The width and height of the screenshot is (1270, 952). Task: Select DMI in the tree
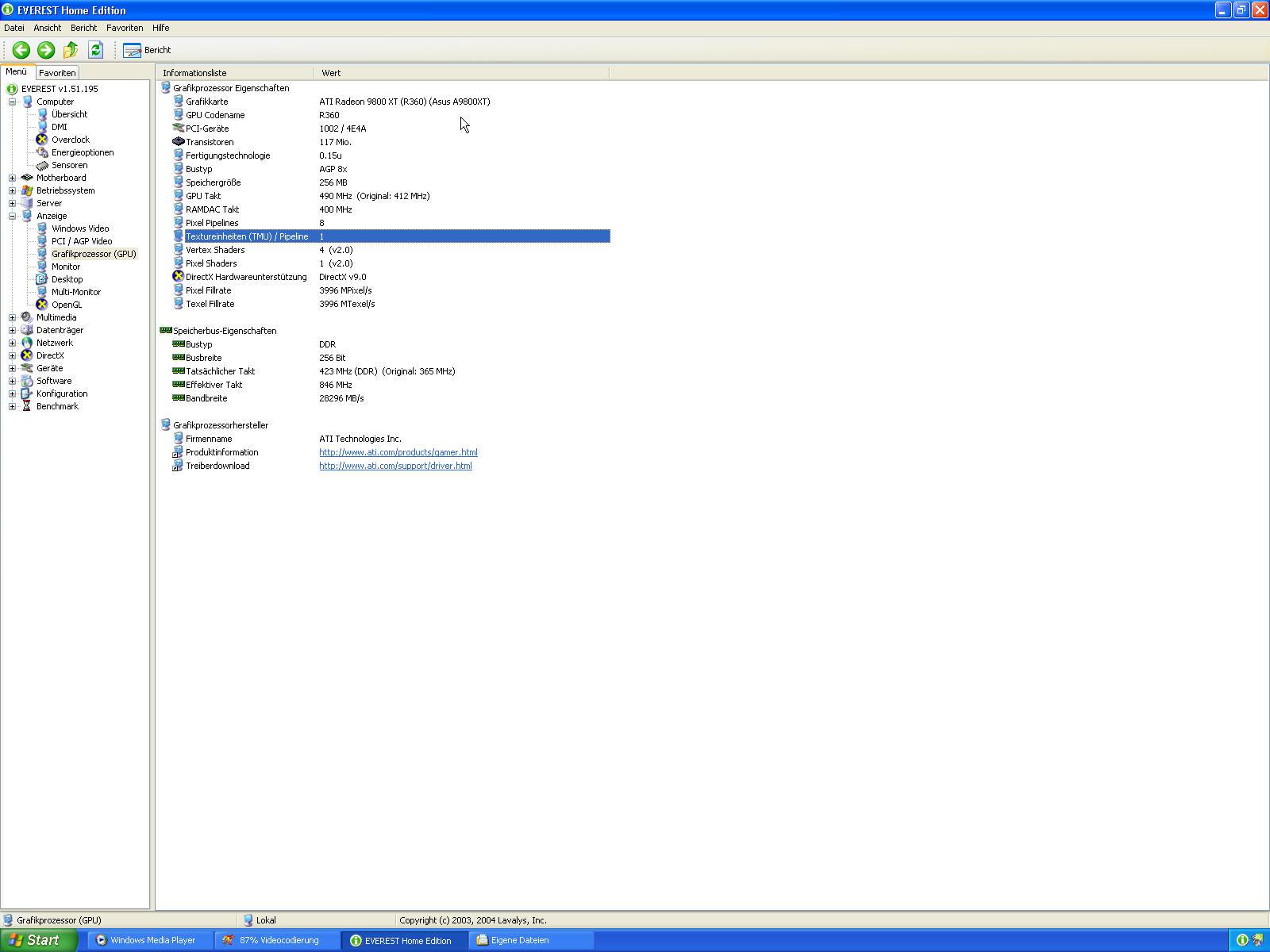tap(60, 127)
